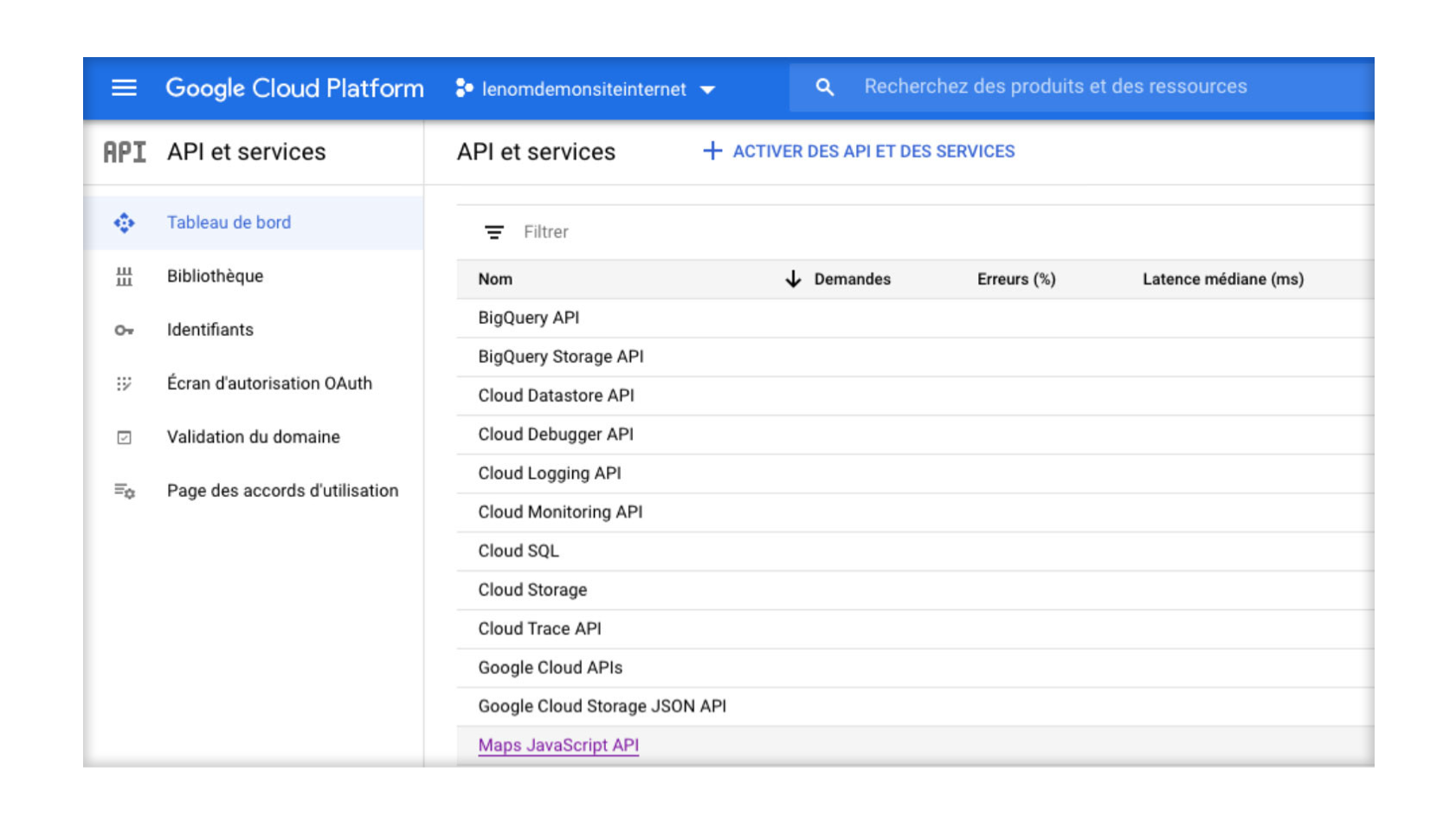Click the Google Cloud Platform logo
This screenshot has width=1456, height=824.
coord(294,88)
